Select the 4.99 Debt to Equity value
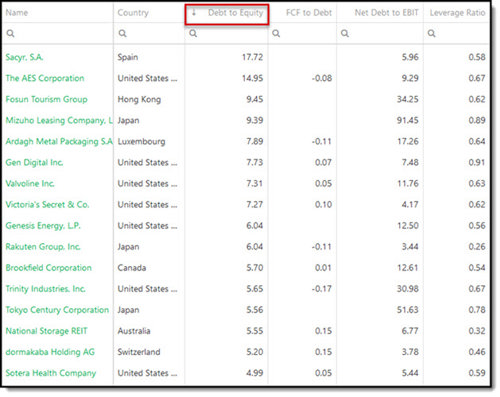Viewport: 500px width, 397px height. click(255, 373)
